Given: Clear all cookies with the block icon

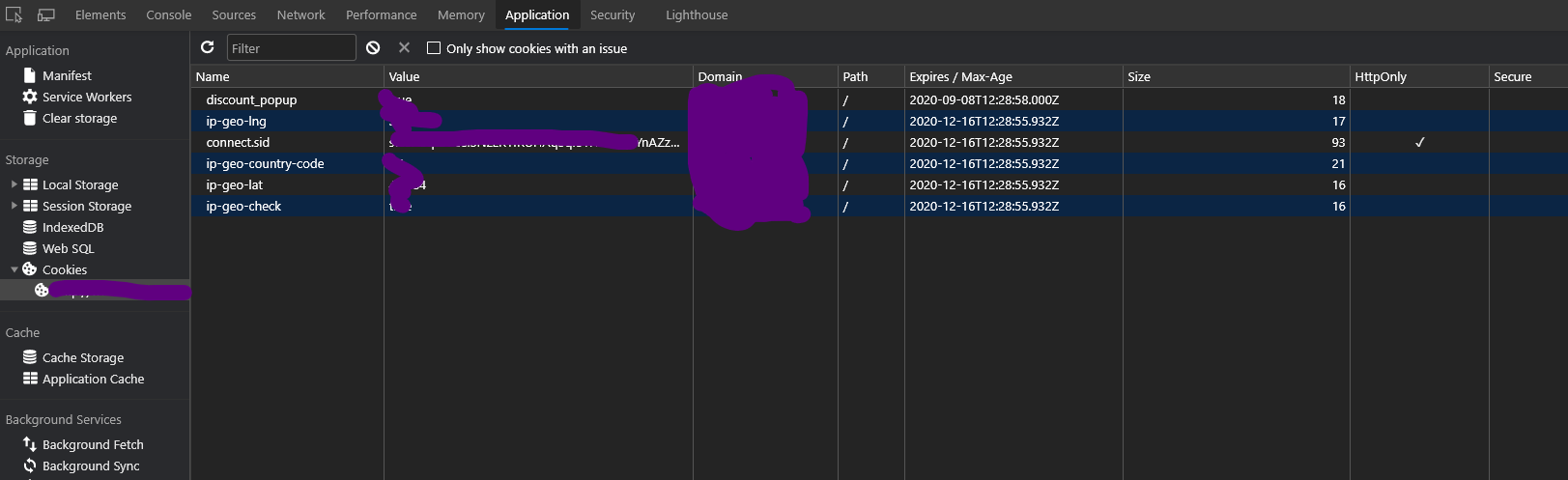Looking at the screenshot, I should click(x=373, y=47).
